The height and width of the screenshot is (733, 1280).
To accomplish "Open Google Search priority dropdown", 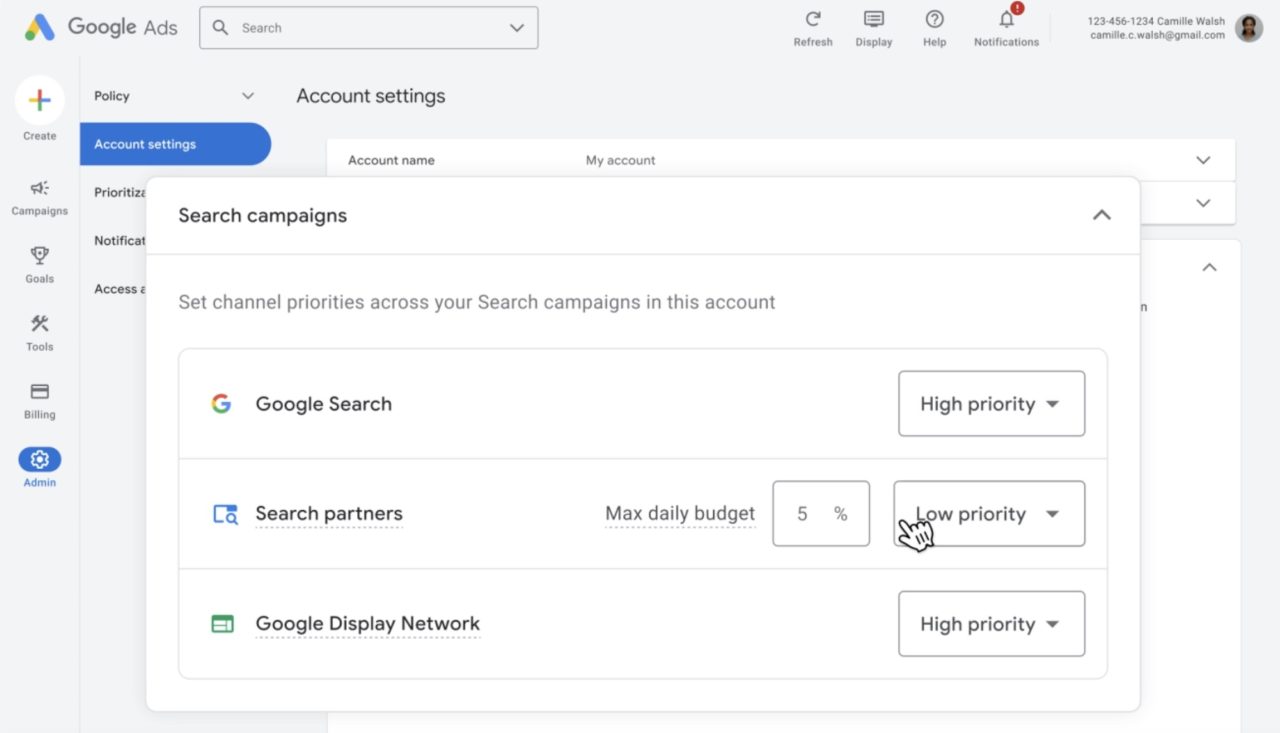I will pyautogui.click(x=991, y=404).
